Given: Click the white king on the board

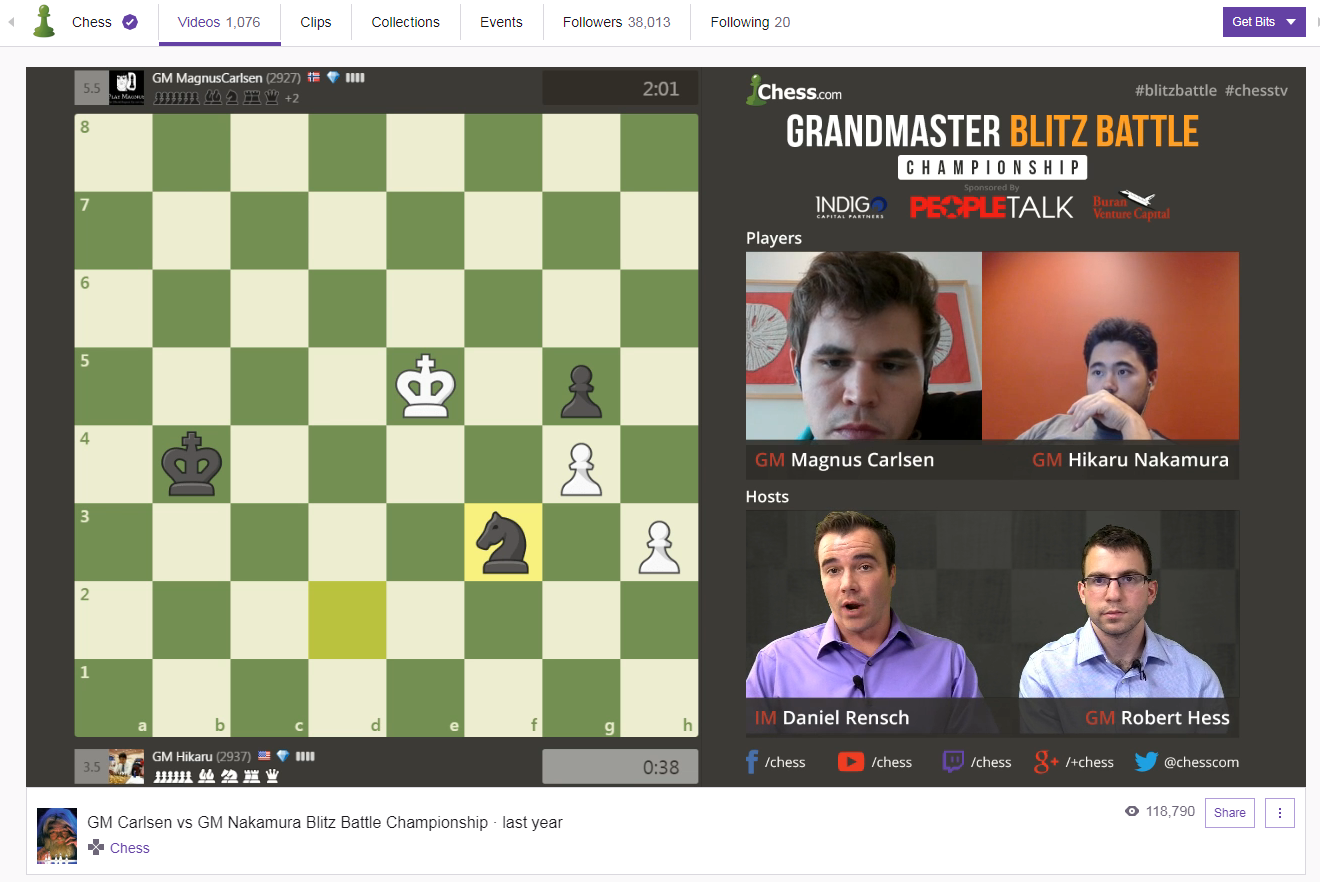Looking at the screenshot, I should (426, 386).
